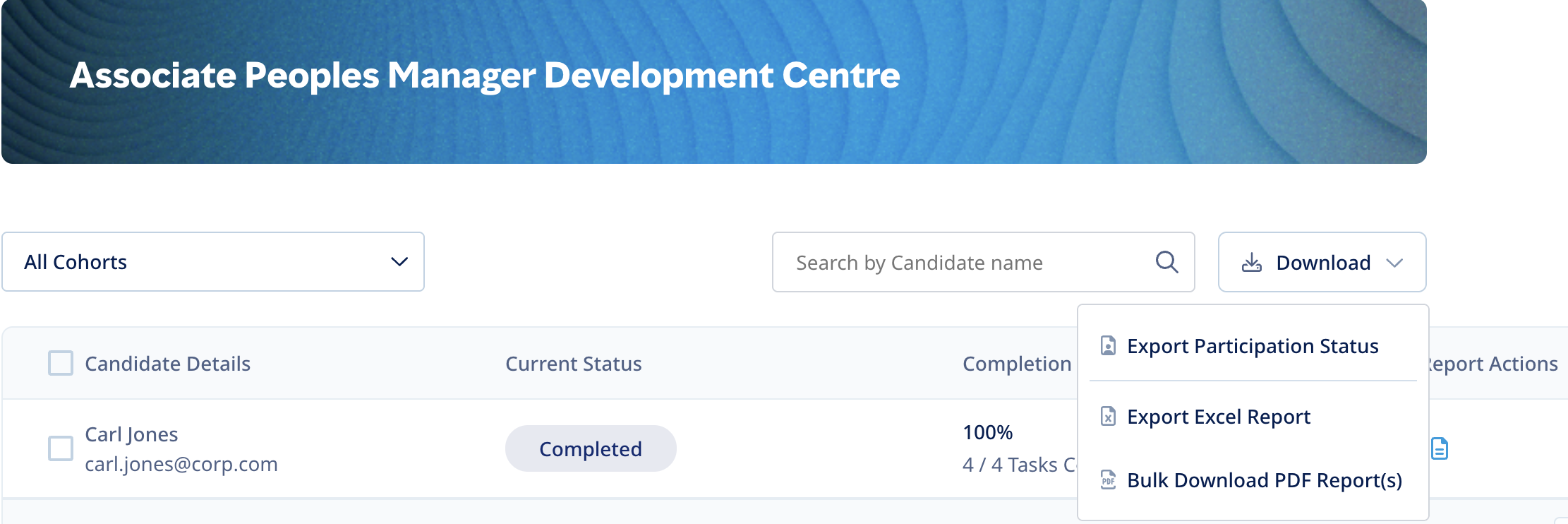
Task: Open Carl Jones's report document icon
Action: (1439, 448)
